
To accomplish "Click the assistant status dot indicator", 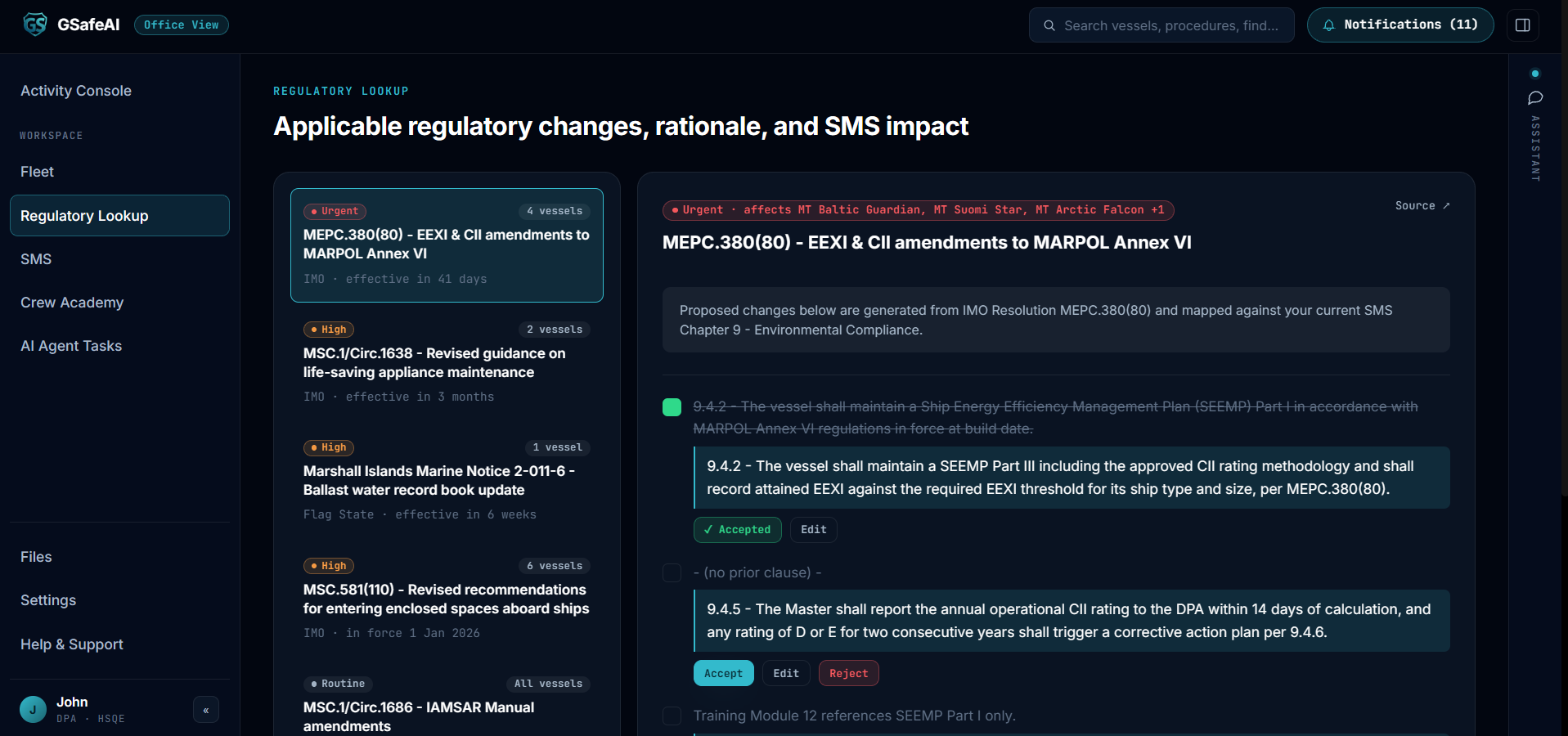I will click(x=1535, y=74).
